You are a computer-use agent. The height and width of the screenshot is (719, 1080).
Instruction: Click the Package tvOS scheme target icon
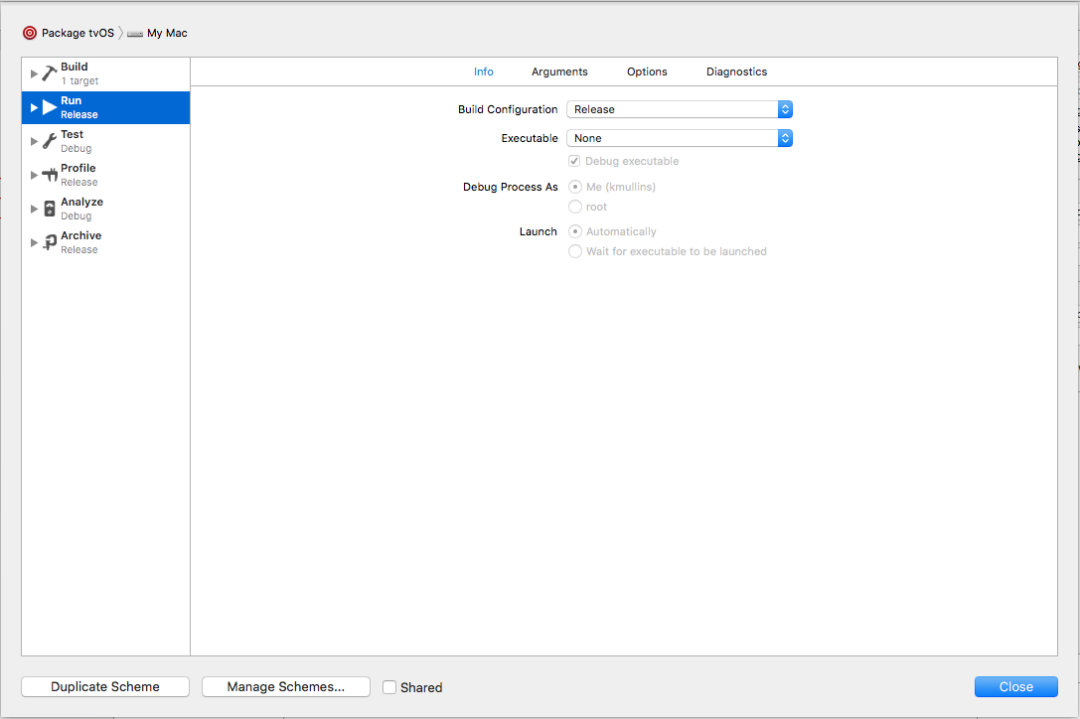point(30,32)
